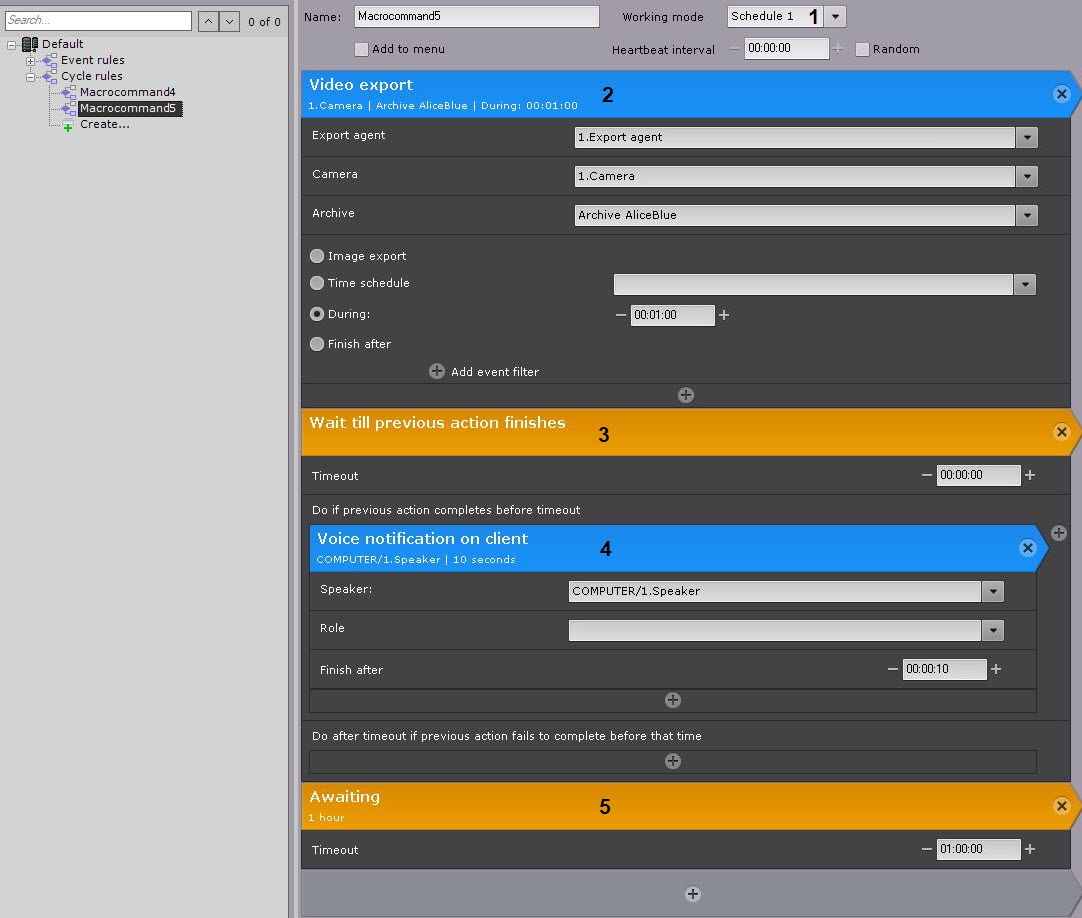Open the Speaker selection dropdown

tap(992, 591)
